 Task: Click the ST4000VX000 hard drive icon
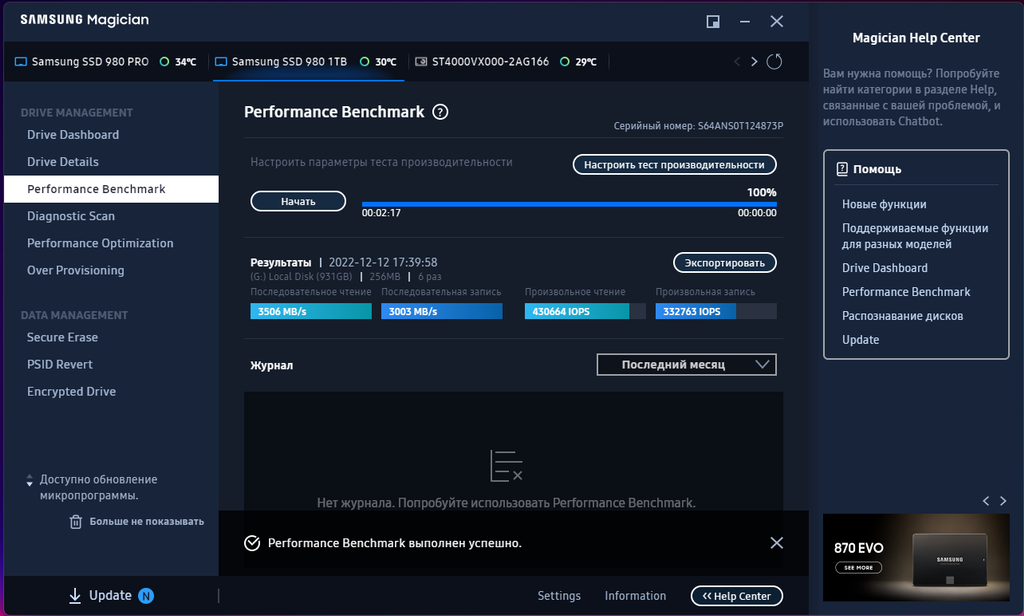(x=421, y=61)
